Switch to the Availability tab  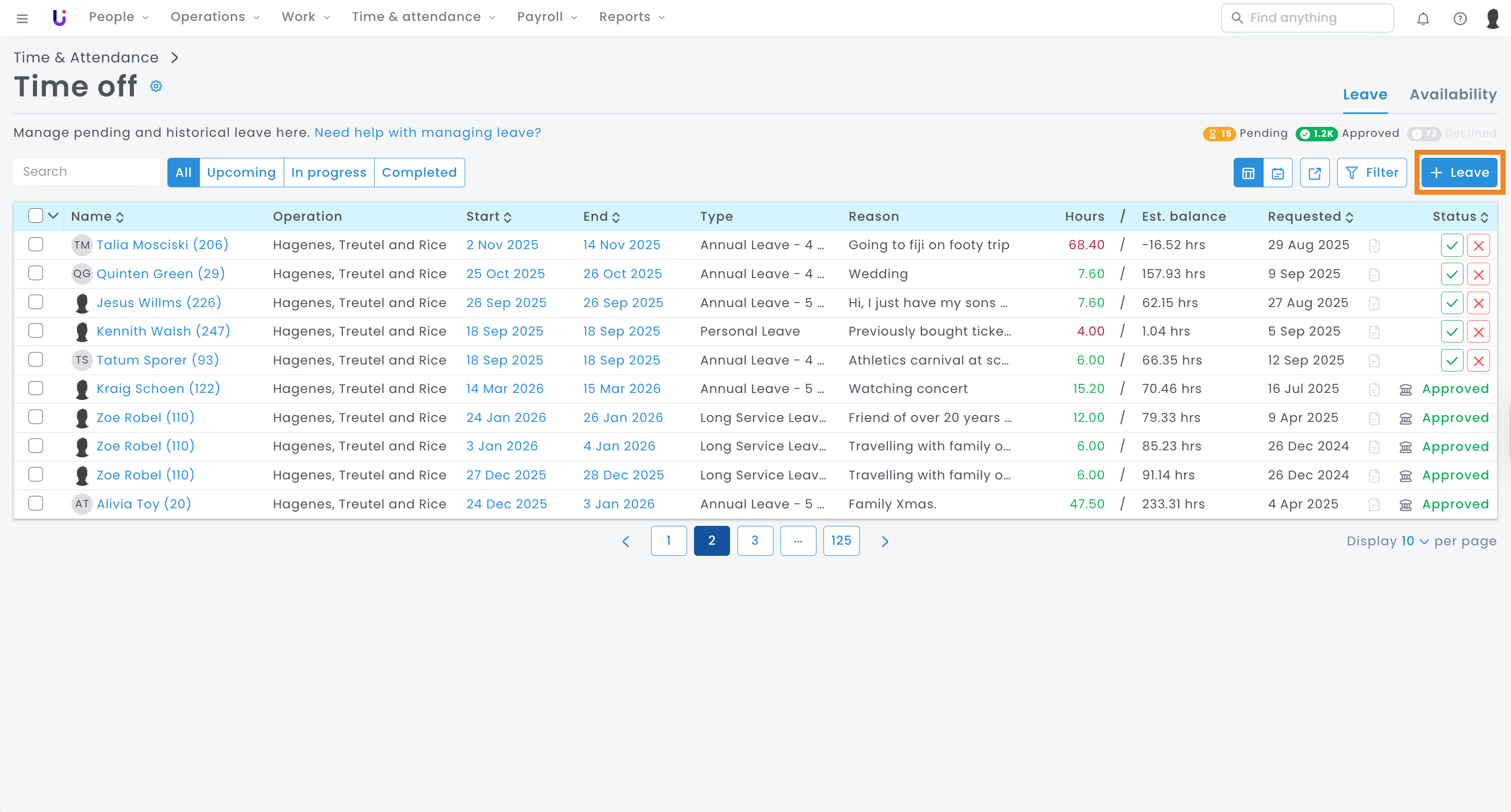click(1453, 94)
